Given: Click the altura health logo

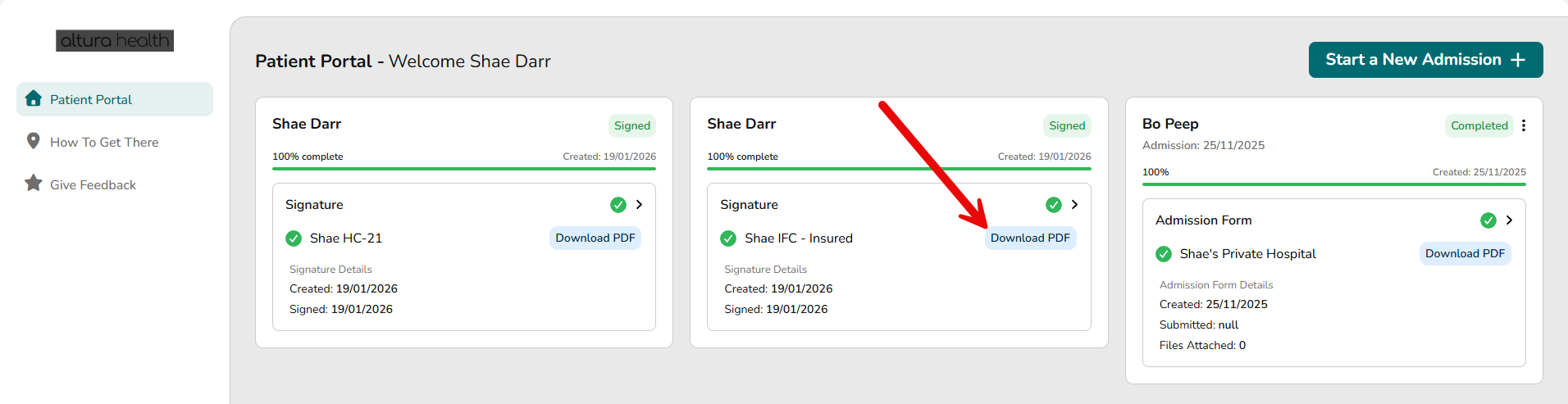Looking at the screenshot, I should (x=115, y=40).
